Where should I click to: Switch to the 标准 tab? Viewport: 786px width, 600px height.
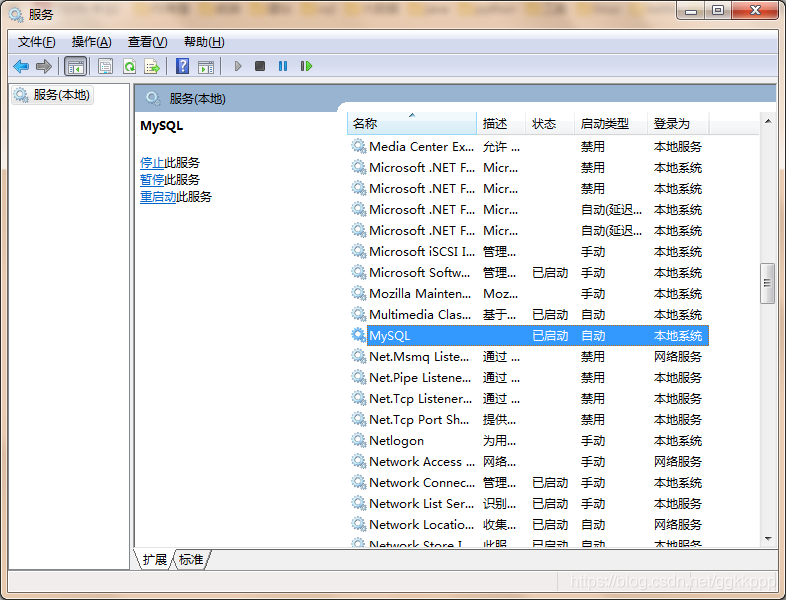[191, 559]
